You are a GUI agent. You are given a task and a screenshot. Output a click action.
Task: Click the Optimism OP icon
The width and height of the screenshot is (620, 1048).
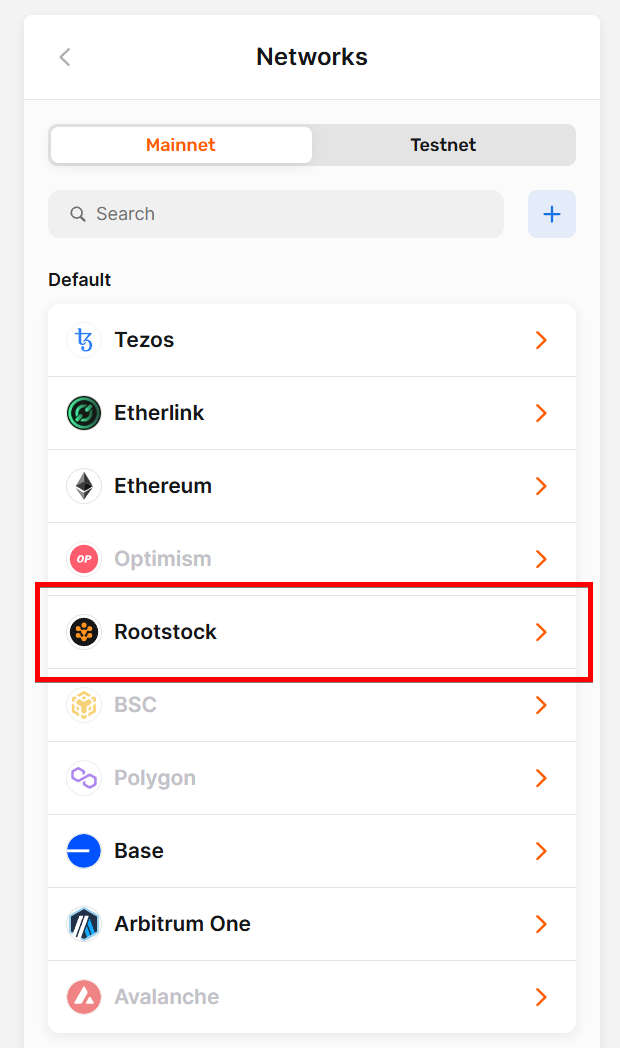[84, 559]
